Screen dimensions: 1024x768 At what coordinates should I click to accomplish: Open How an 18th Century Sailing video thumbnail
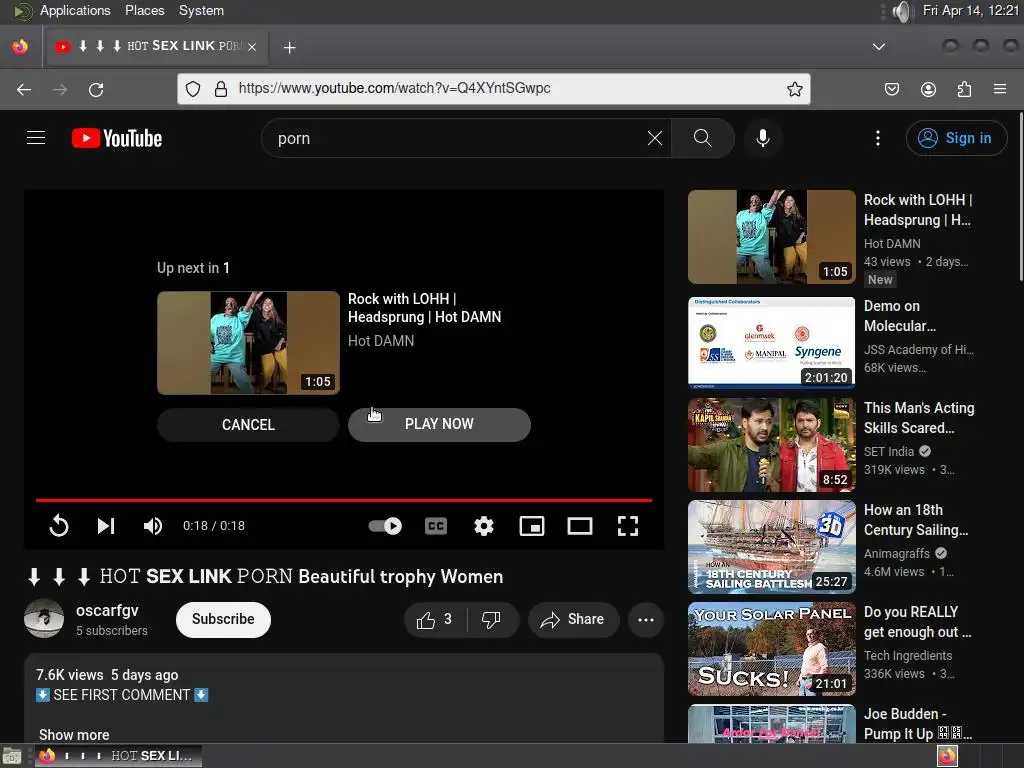(x=771, y=547)
